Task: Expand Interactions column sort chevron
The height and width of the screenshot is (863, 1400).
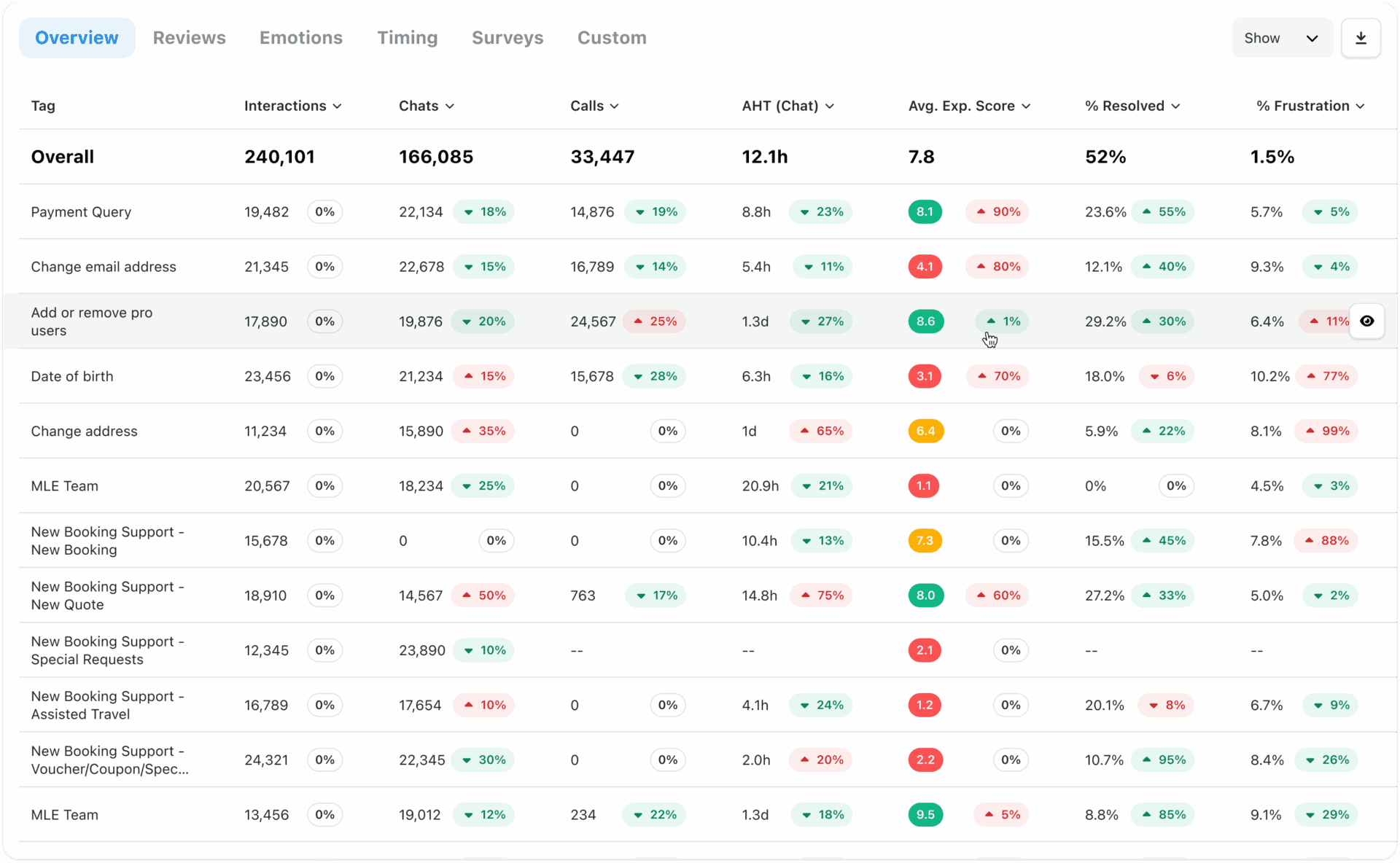Action: 337,106
